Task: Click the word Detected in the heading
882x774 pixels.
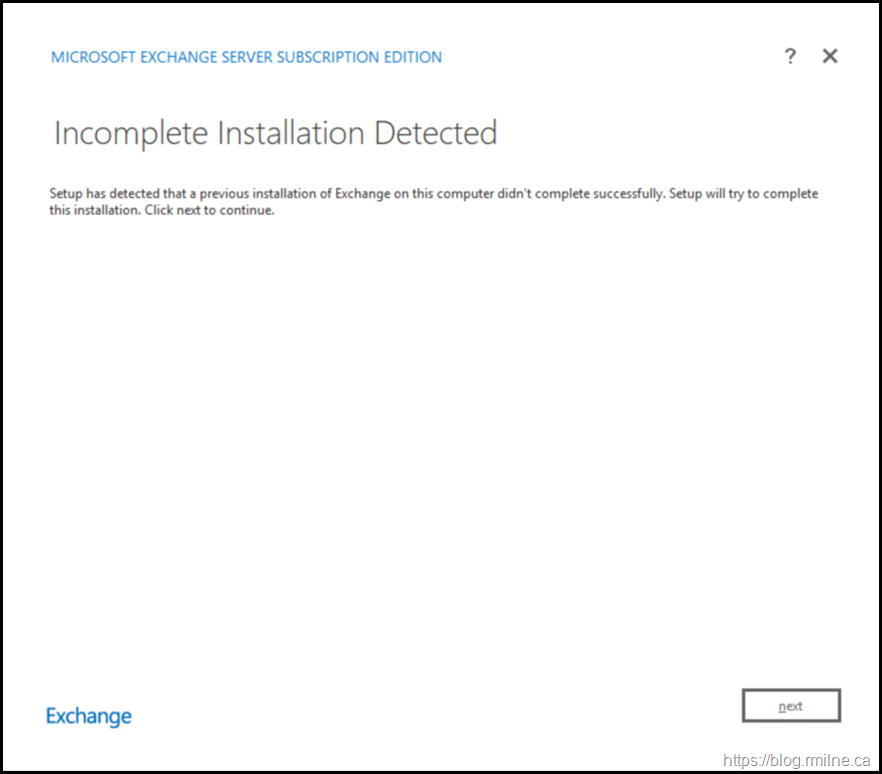Action: [435, 133]
